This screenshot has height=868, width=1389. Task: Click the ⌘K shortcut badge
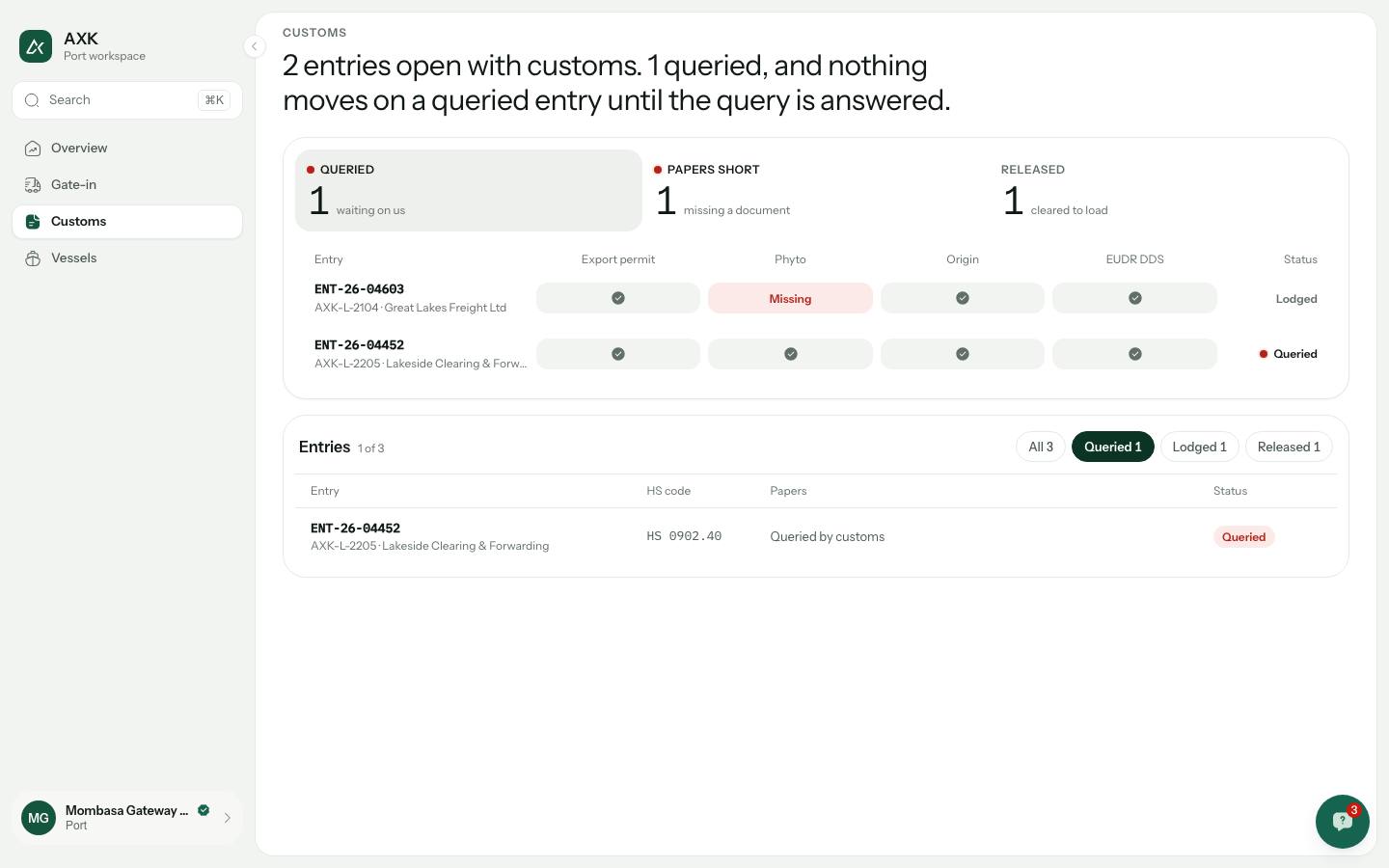214,100
